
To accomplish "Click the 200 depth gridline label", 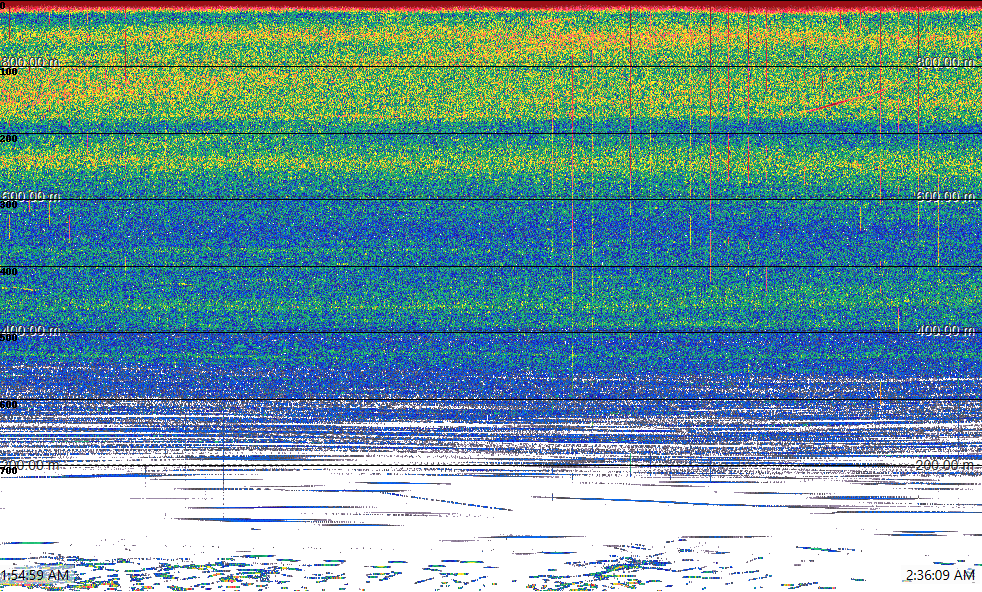I will click(x=9, y=138).
